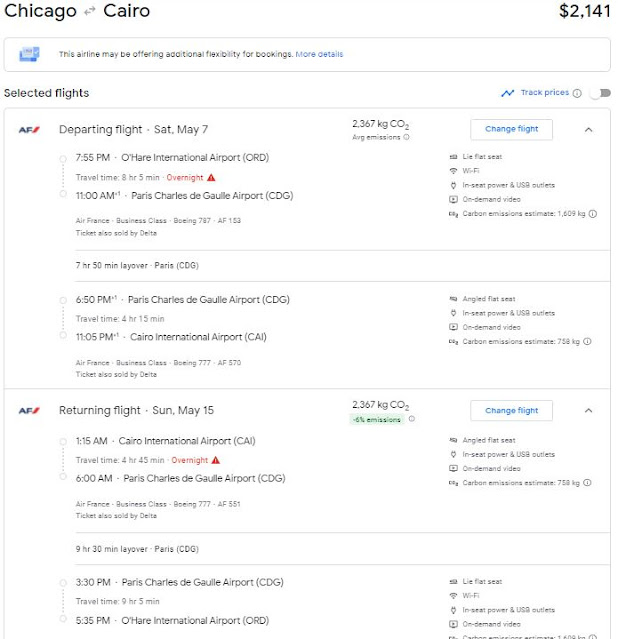This screenshot has height=639, width=618.
Task: Click the info icon beside -6% emissions
Action: 411,419
